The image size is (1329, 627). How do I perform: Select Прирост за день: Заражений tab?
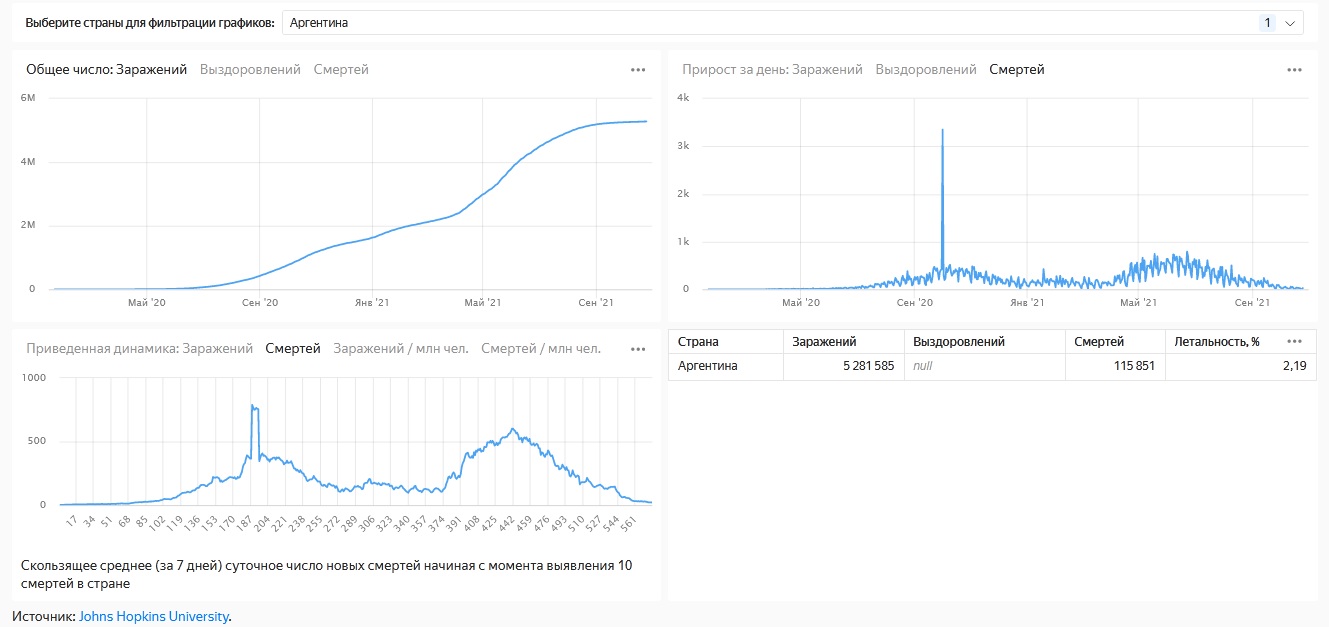tap(772, 70)
